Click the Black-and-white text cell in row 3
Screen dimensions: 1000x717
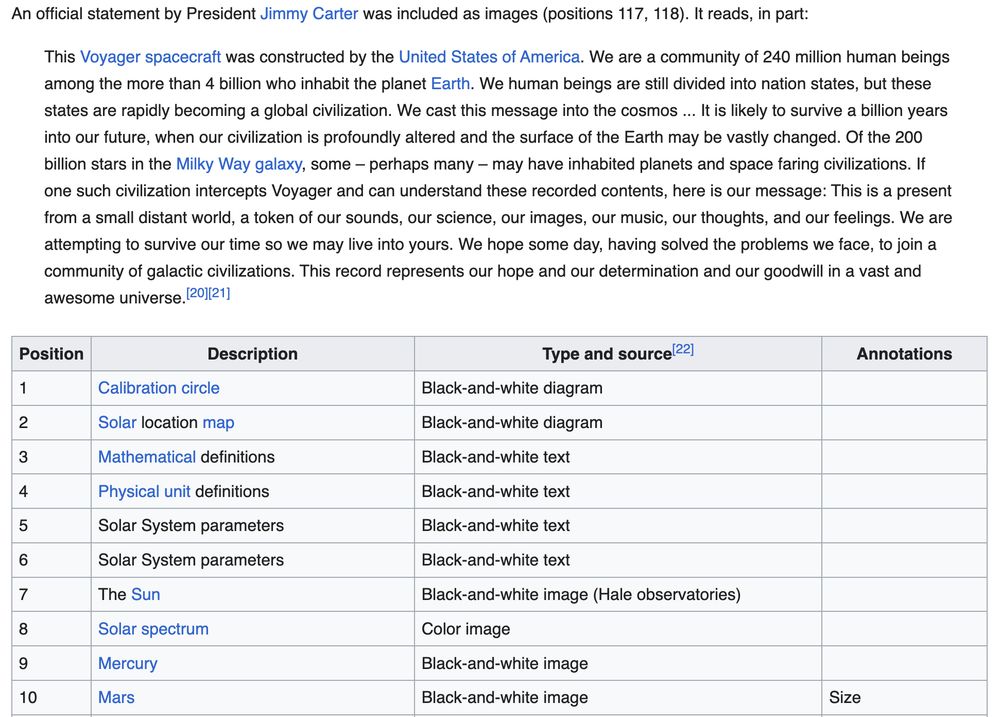(x=617, y=457)
